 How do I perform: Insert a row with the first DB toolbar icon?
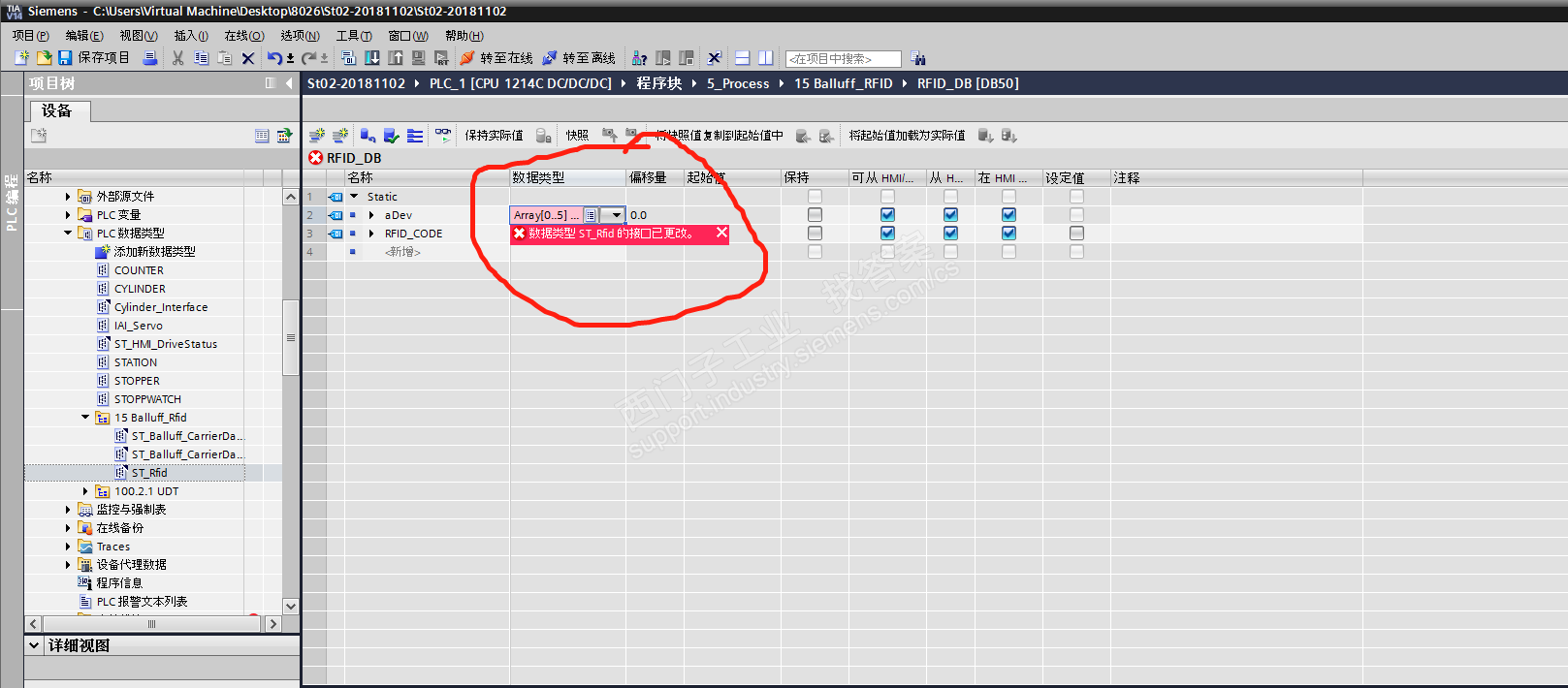coord(317,136)
